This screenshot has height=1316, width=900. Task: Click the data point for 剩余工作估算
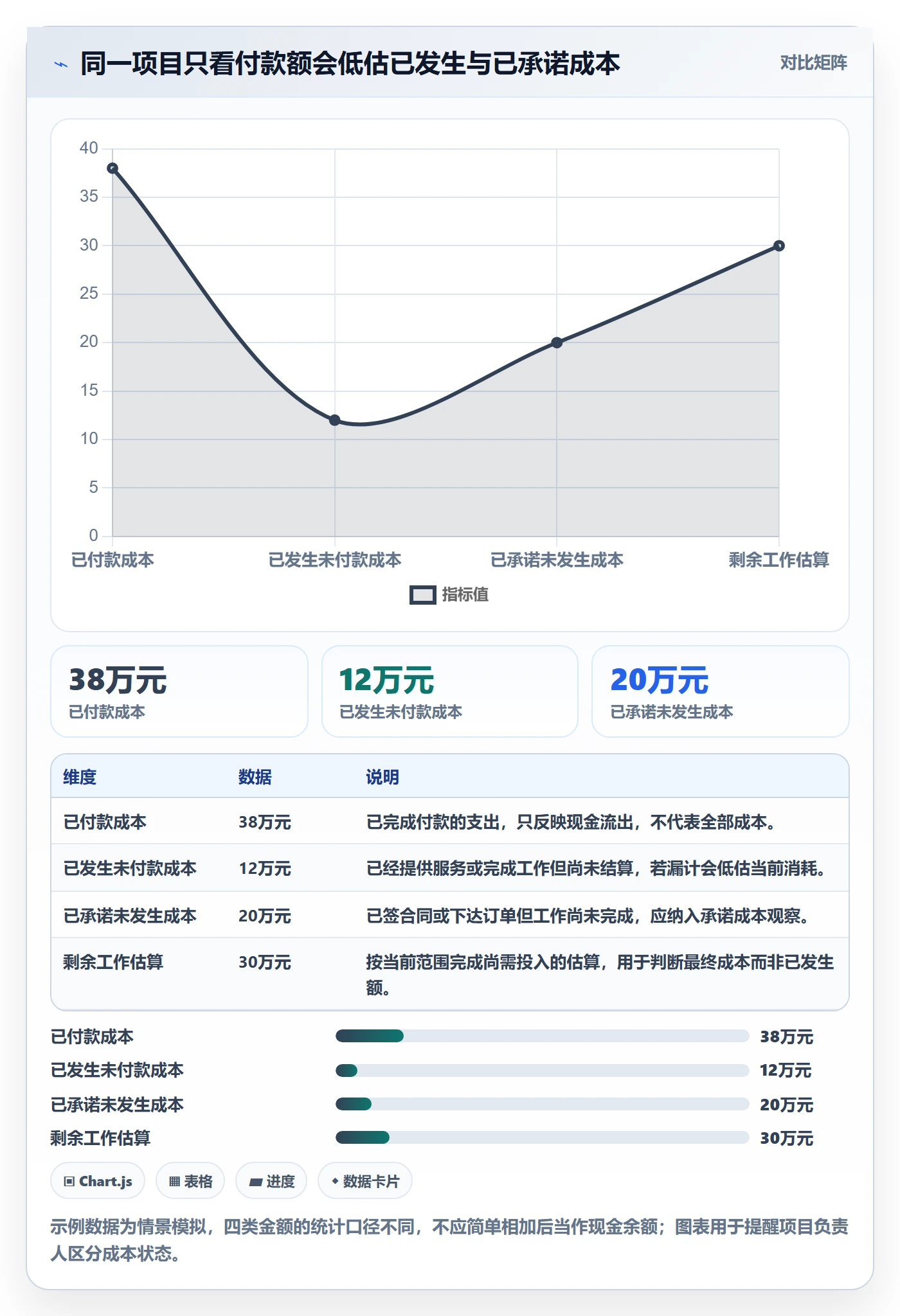779,245
